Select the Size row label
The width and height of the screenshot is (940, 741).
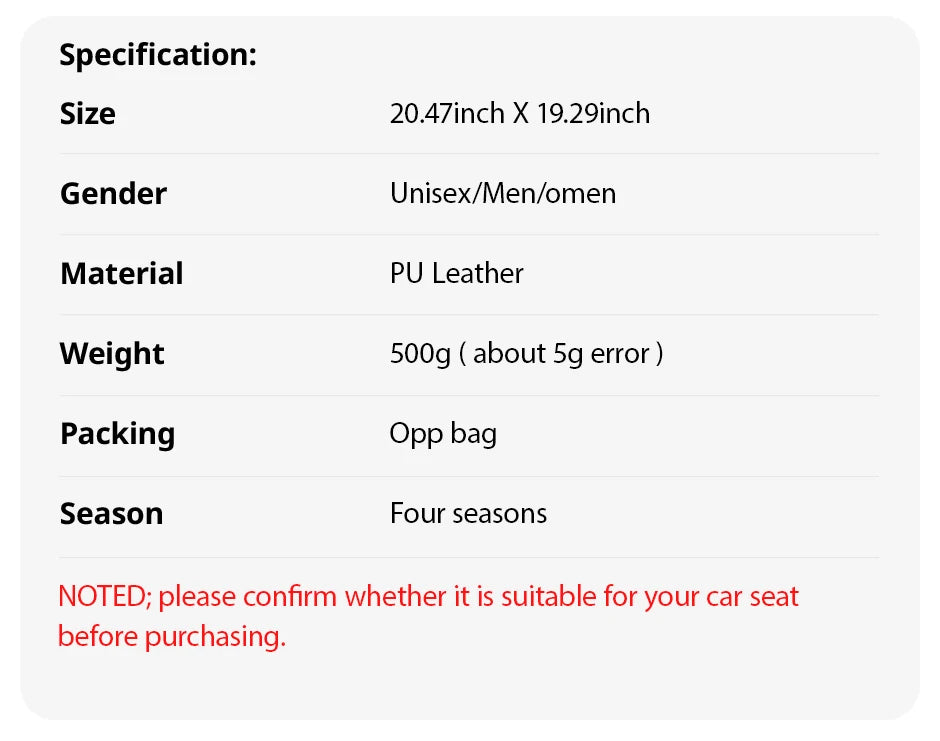(87, 114)
